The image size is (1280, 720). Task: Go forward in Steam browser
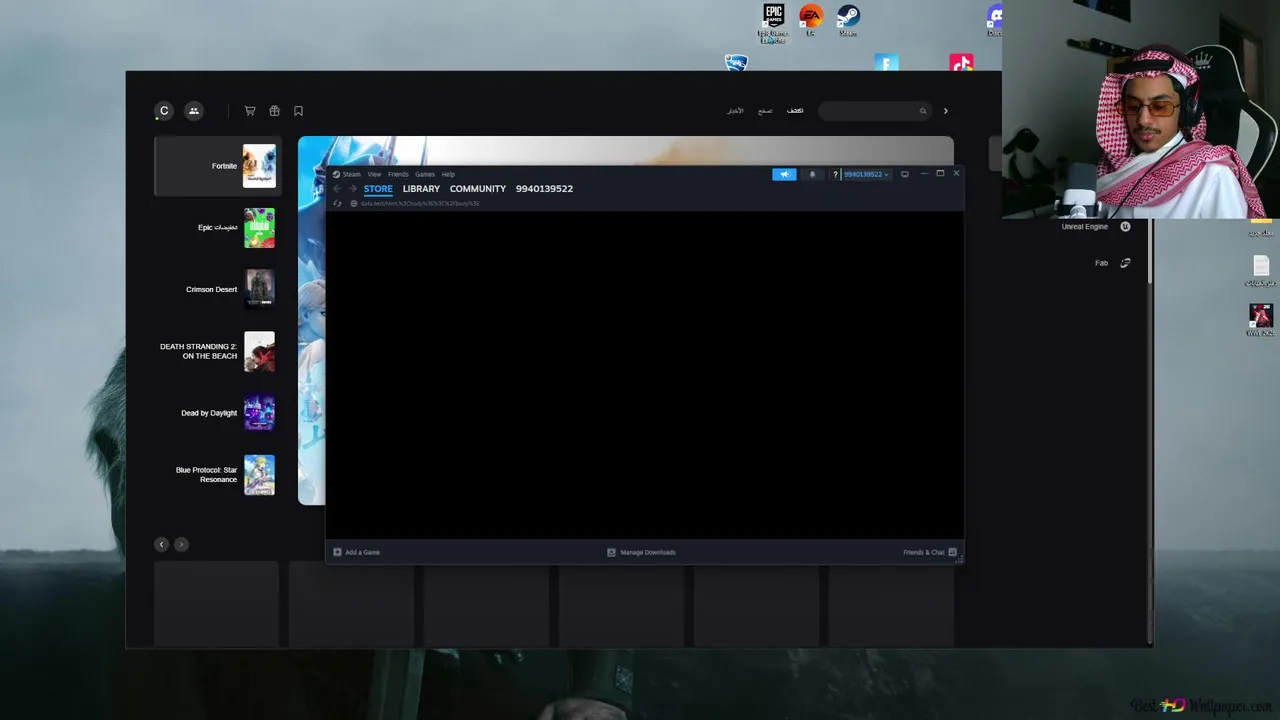(x=352, y=189)
